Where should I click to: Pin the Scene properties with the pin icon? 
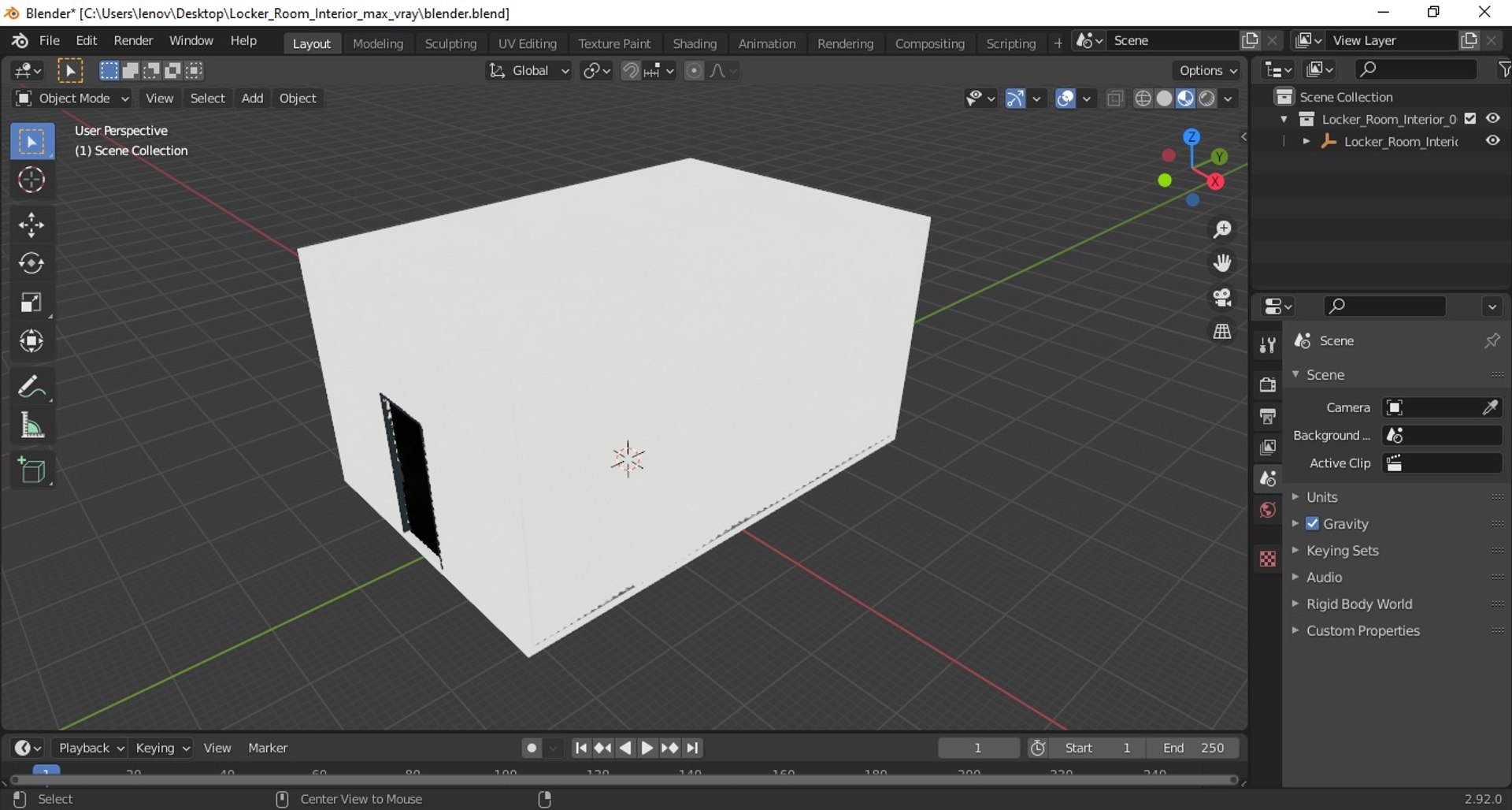pos(1492,340)
